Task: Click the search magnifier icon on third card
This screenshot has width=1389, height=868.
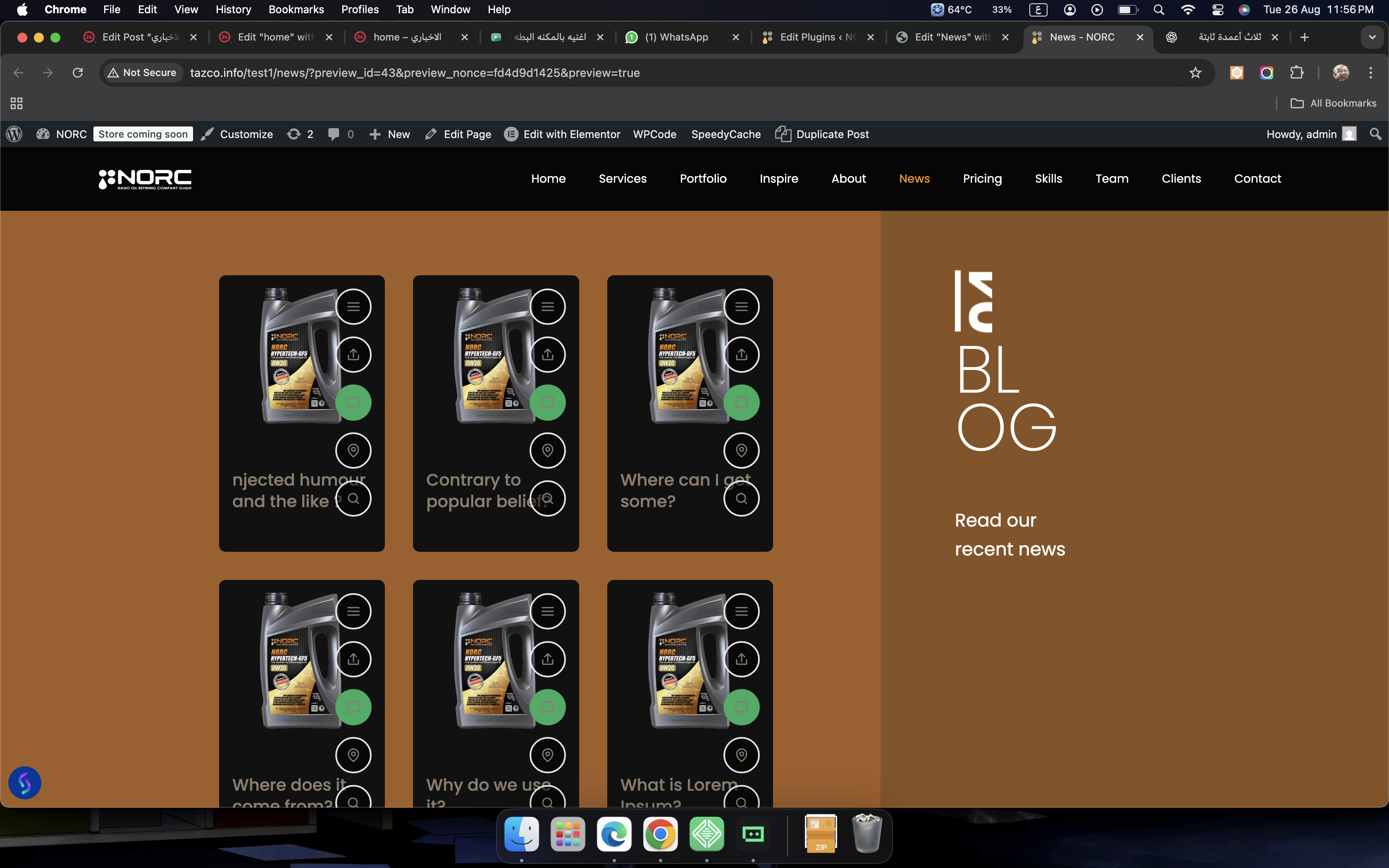Action: 741,498
